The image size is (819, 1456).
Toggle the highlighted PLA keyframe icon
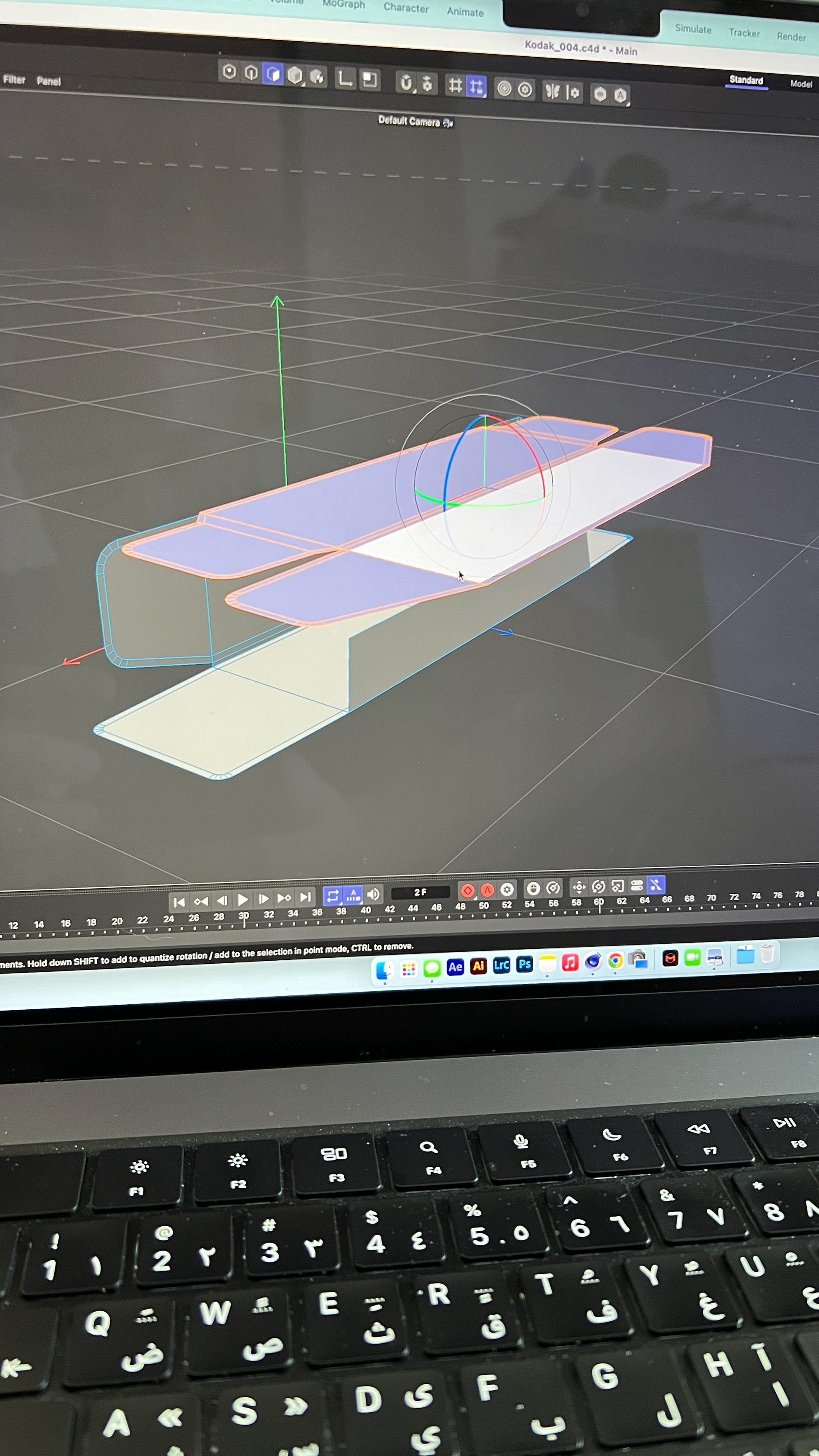pyautogui.click(x=656, y=884)
